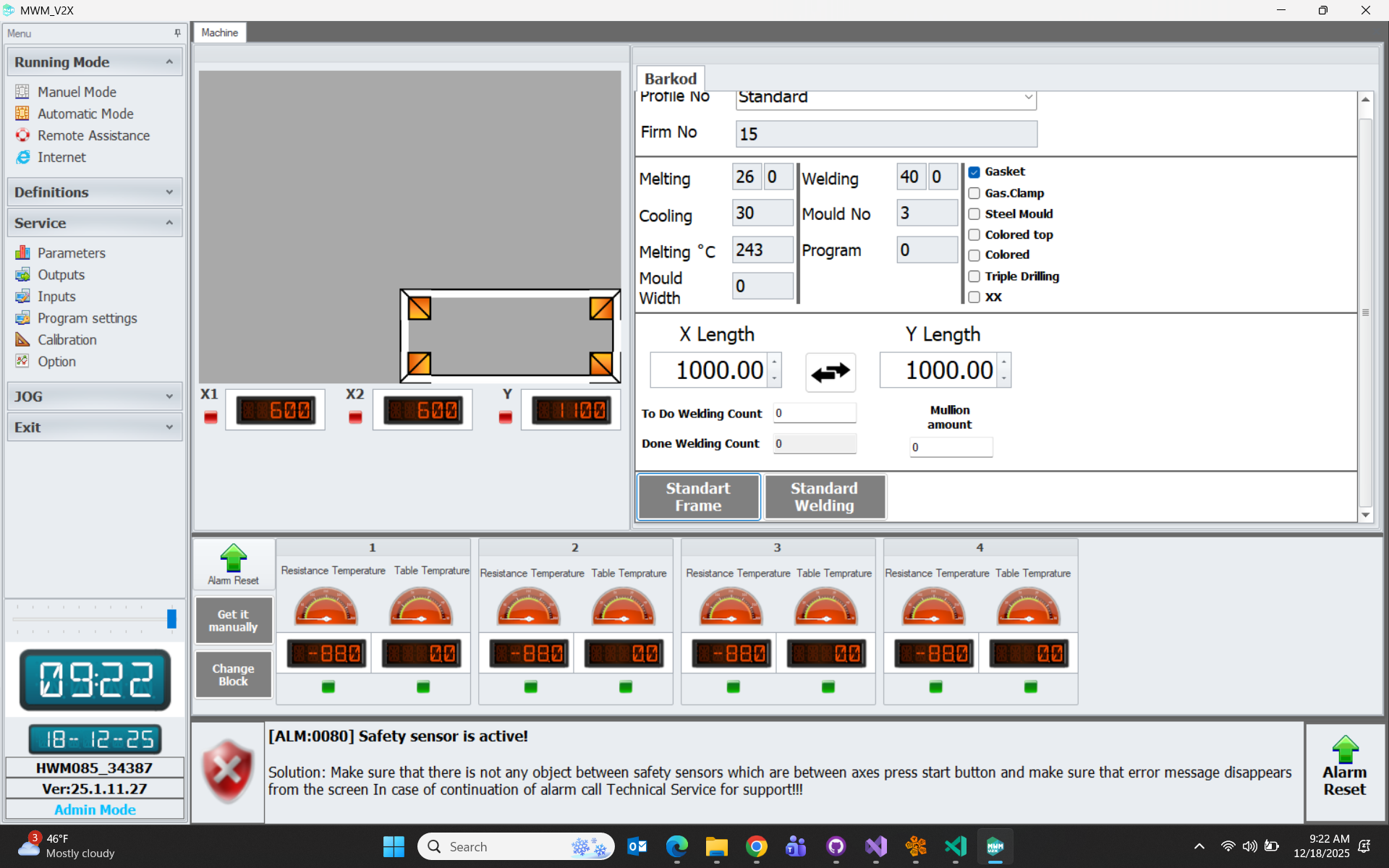Open the Calibration ruler icon
The width and height of the screenshot is (1389, 868).
(22, 340)
